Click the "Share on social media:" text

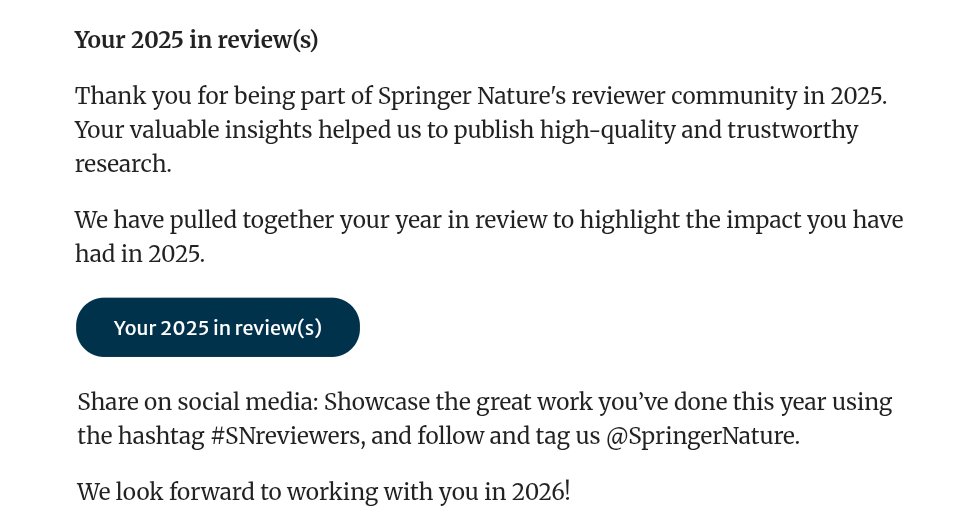click(x=198, y=402)
